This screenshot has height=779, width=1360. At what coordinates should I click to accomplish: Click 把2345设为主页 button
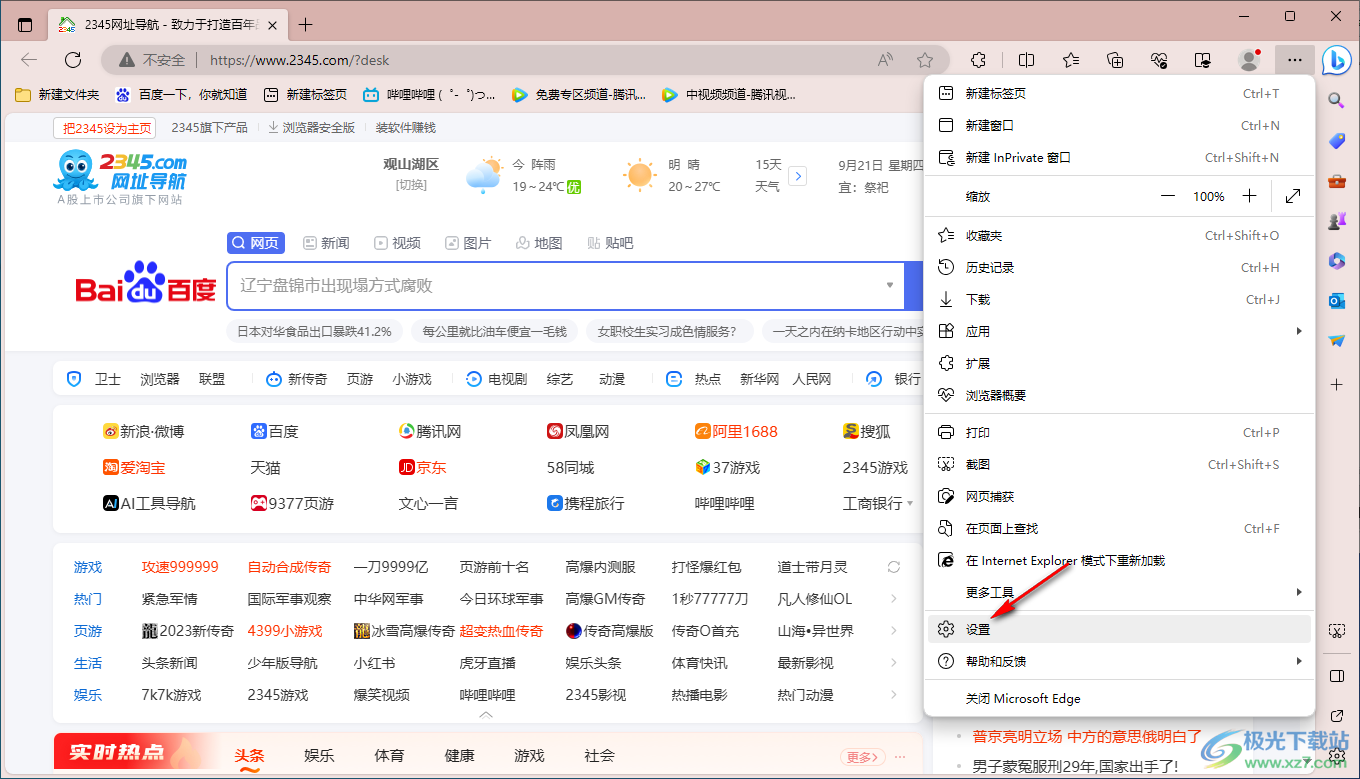pos(105,128)
